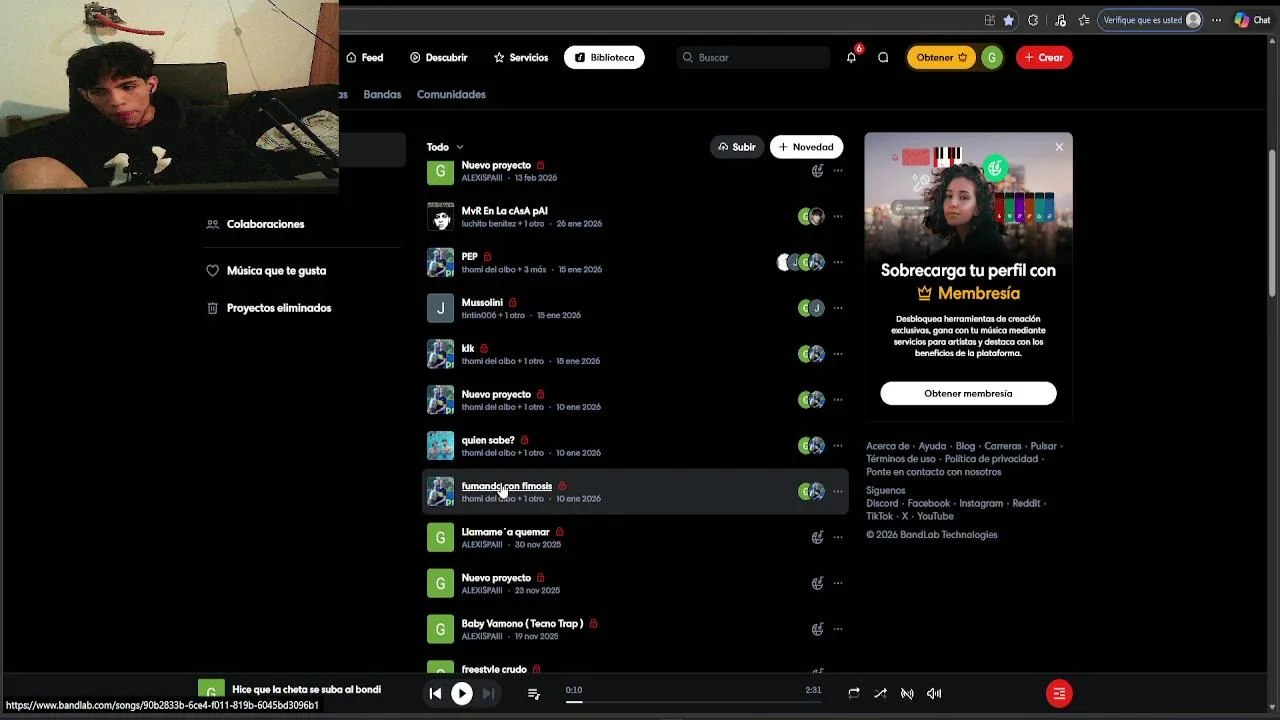The height and width of the screenshot is (720, 1280).
Task: Expand the Todo filter dropdown
Action: (445, 147)
